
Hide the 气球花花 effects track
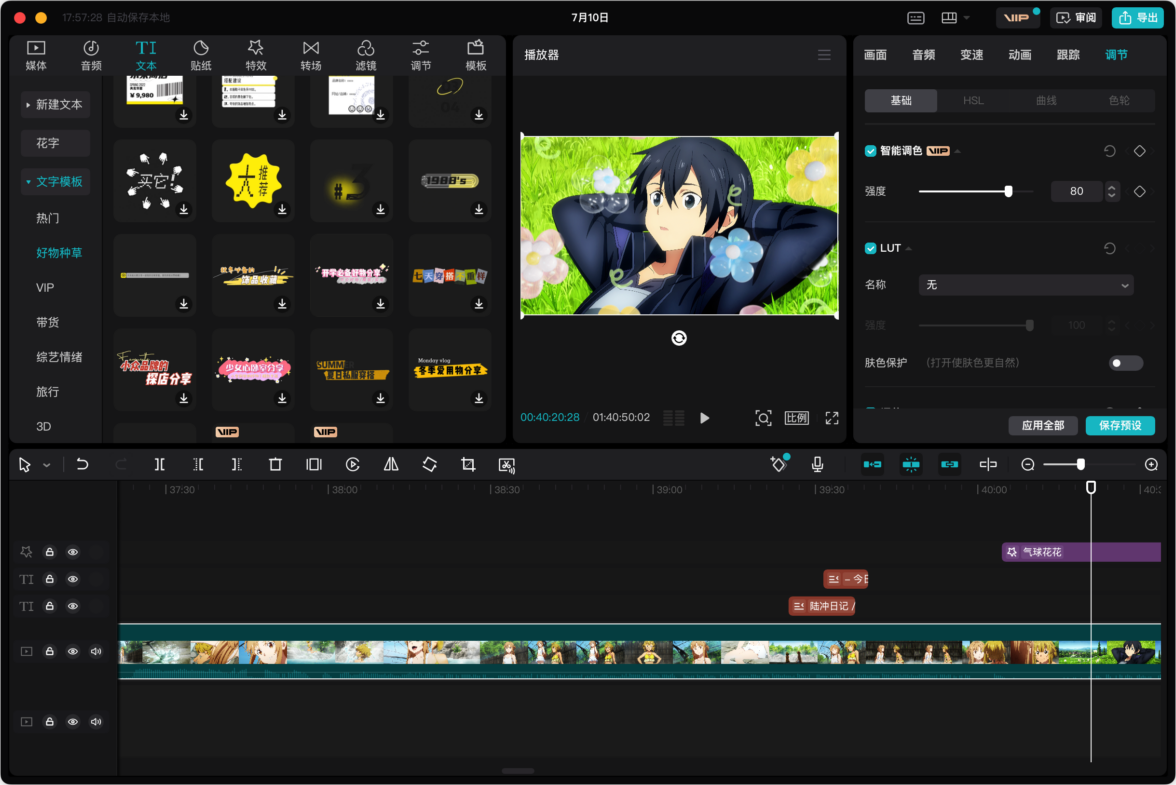[73, 553]
